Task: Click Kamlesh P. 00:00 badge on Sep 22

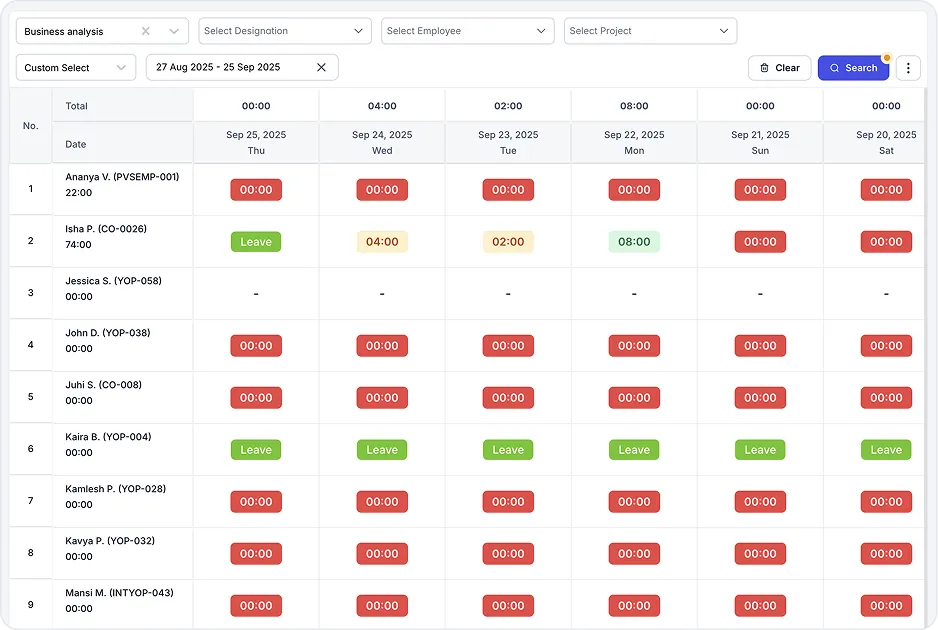Action: point(634,501)
